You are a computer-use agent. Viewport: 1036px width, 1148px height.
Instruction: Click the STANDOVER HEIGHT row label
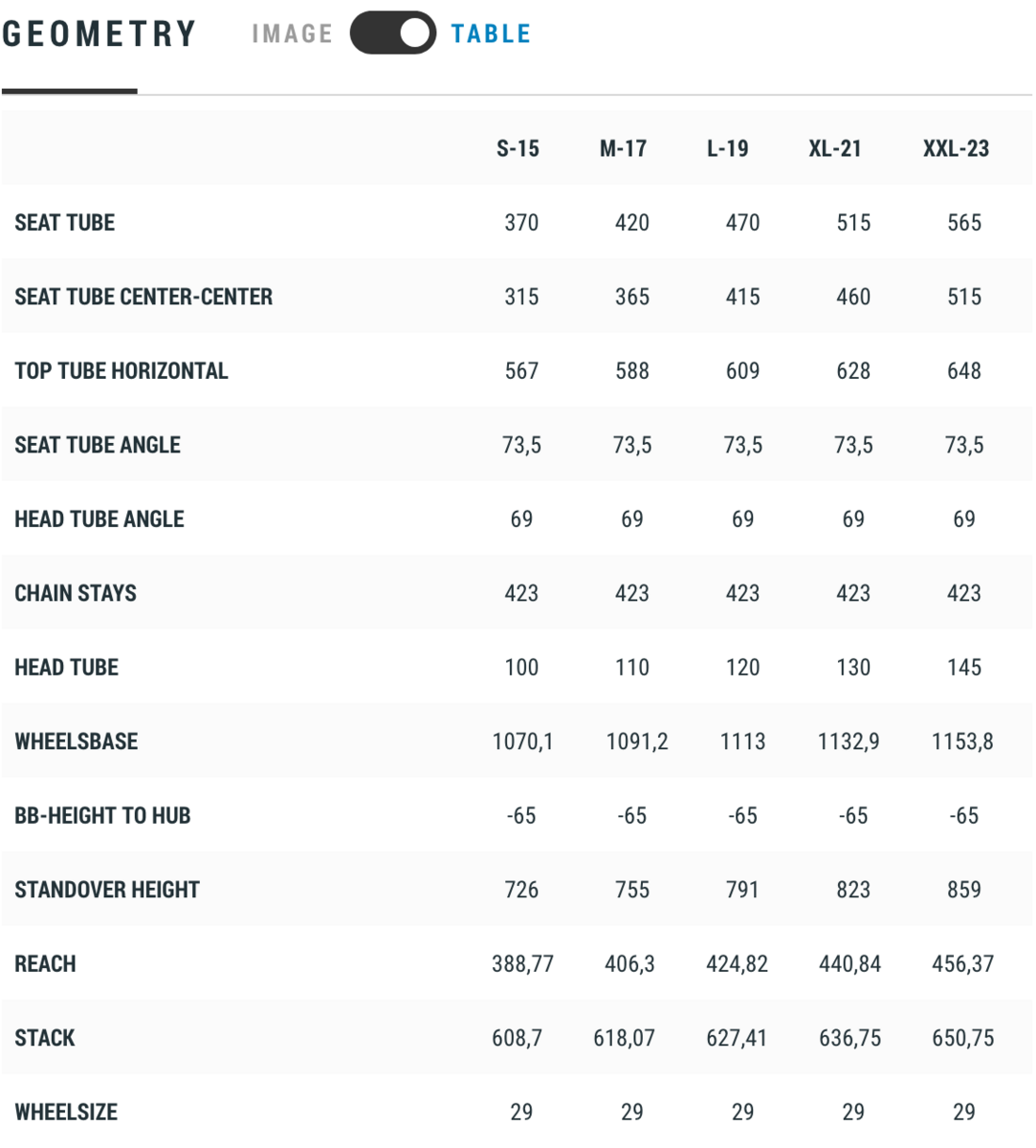[107, 890]
